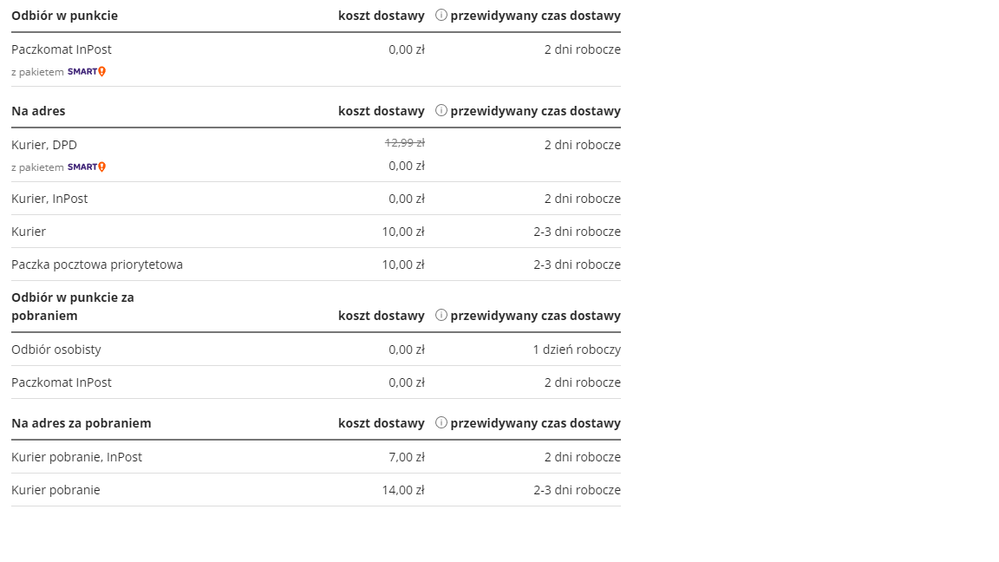Select Paczkomat InPost below Odbiór osobisty
The height and width of the screenshot is (562, 999).
pos(61,383)
